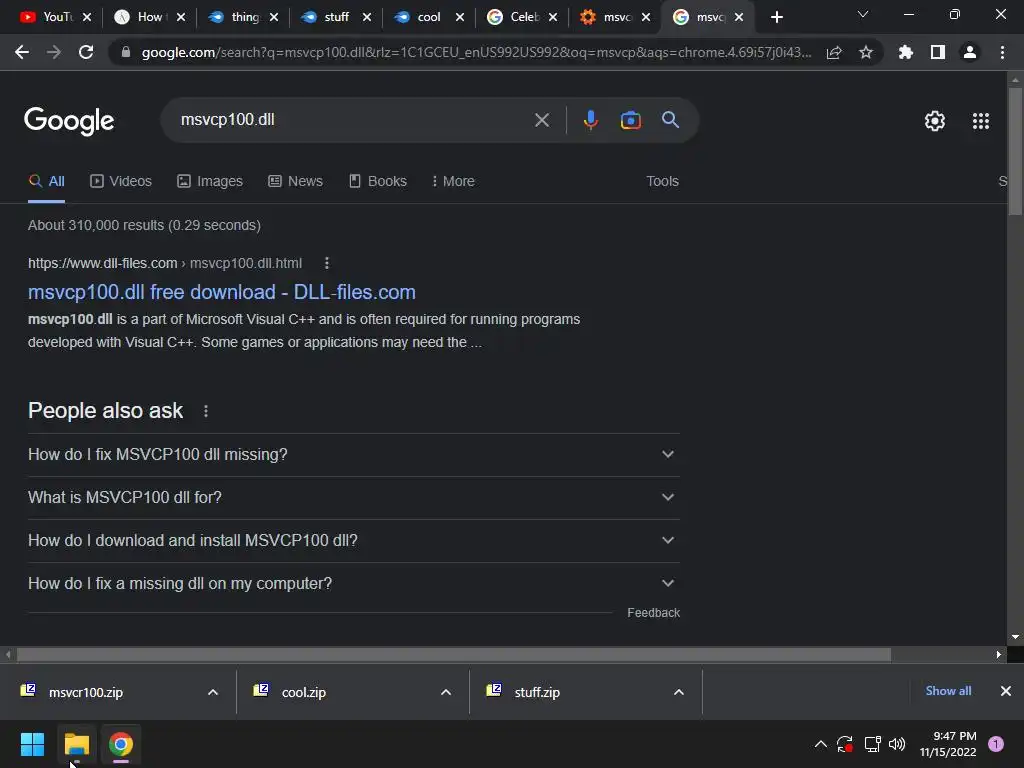Open the taskbar clock and date
Image resolution: width=1024 pixels, height=768 pixels.
pos(948,744)
